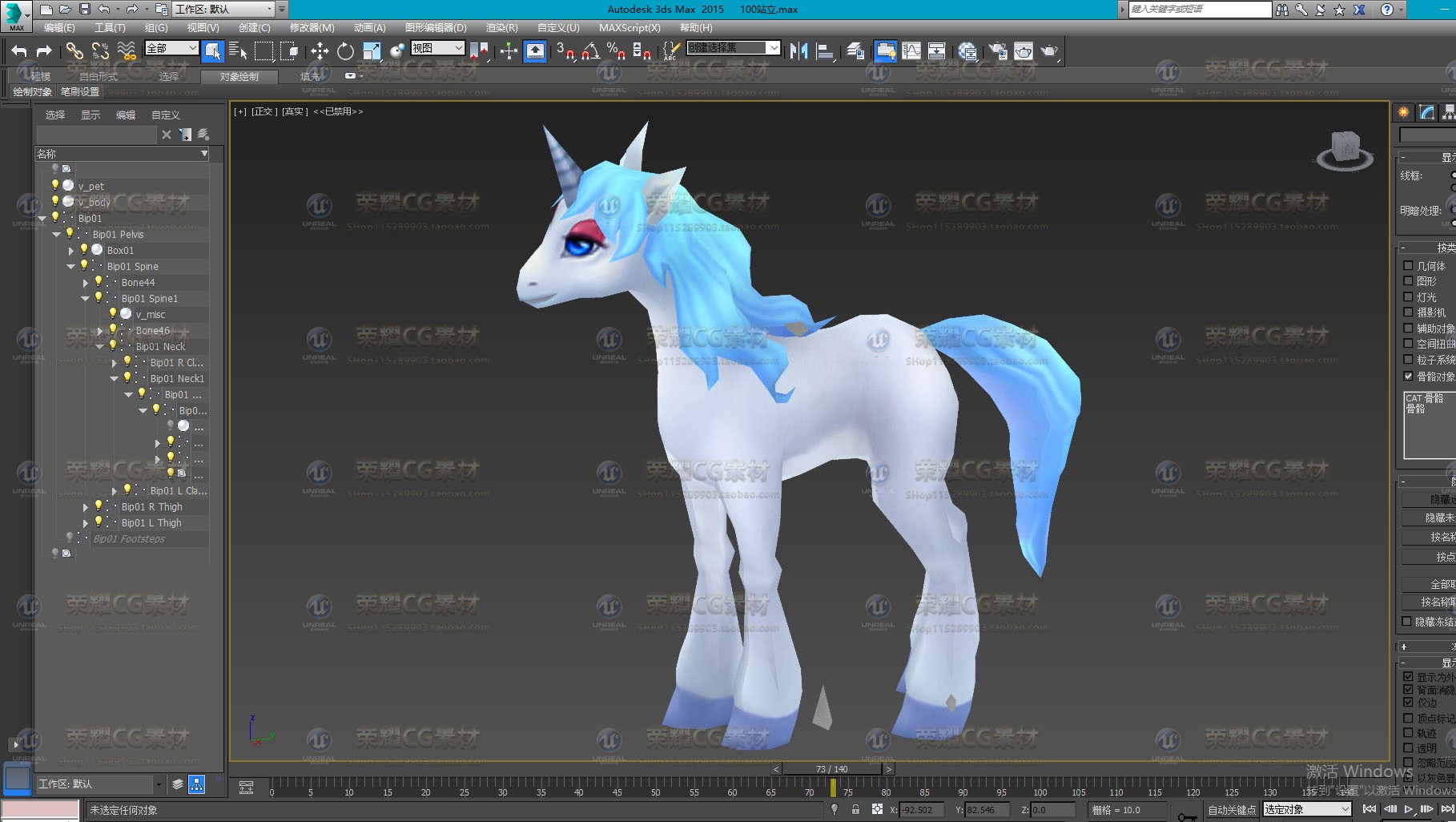Toggle the 透明 checkbox
The width and height of the screenshot is (1456, 822).
pyautogui.click(x=1408, y=747)
